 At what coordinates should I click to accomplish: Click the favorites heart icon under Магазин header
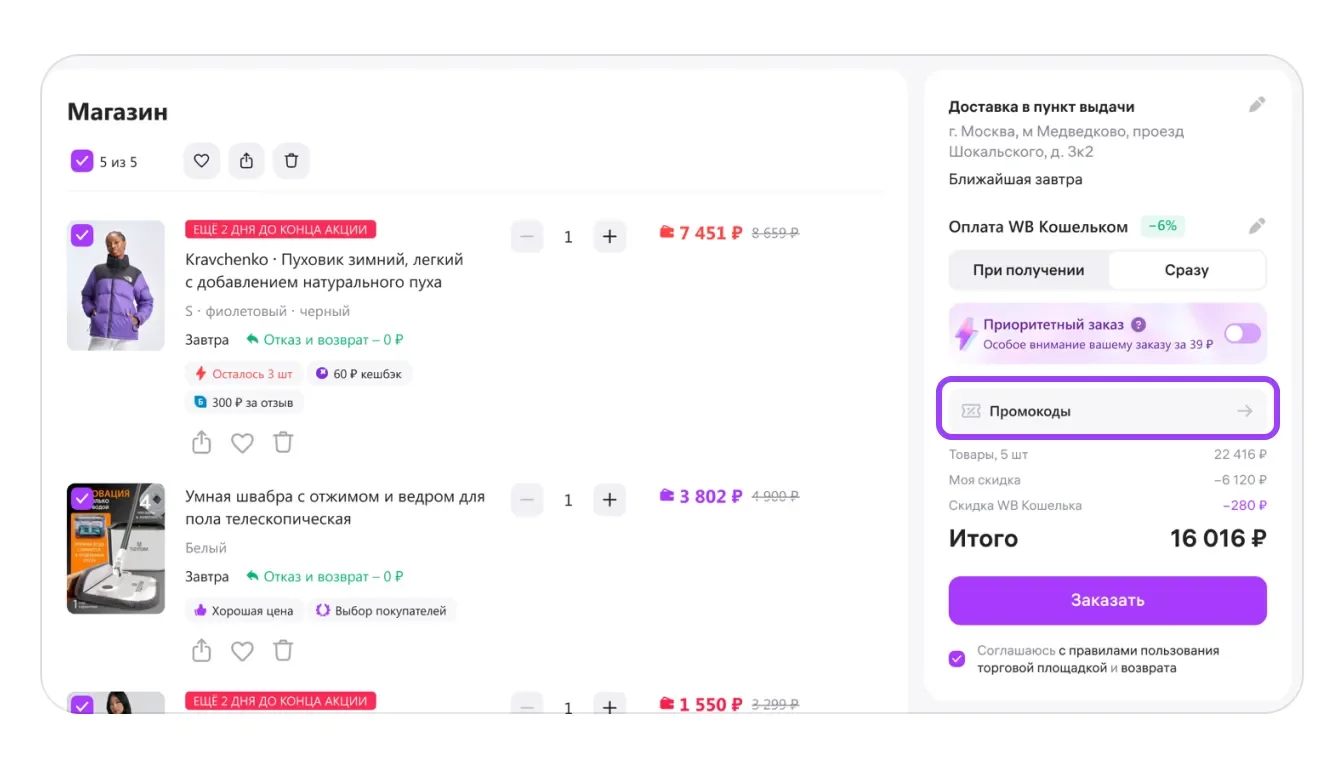pyautogui.click(x=201, y=161)
